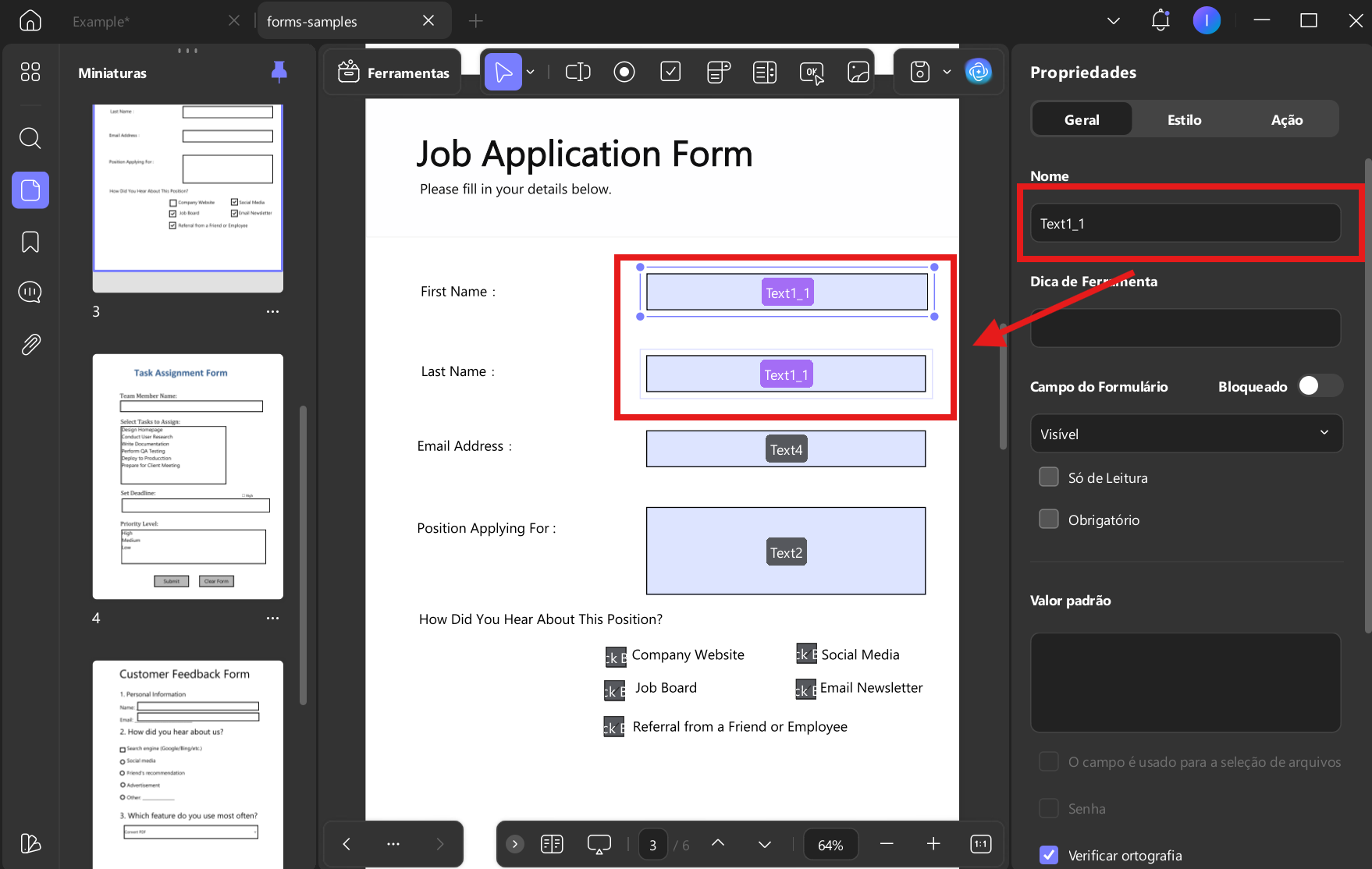Check the Só de Leitura checkbox
Screen dimensions: 1372x869
(x=1049, y=477)
